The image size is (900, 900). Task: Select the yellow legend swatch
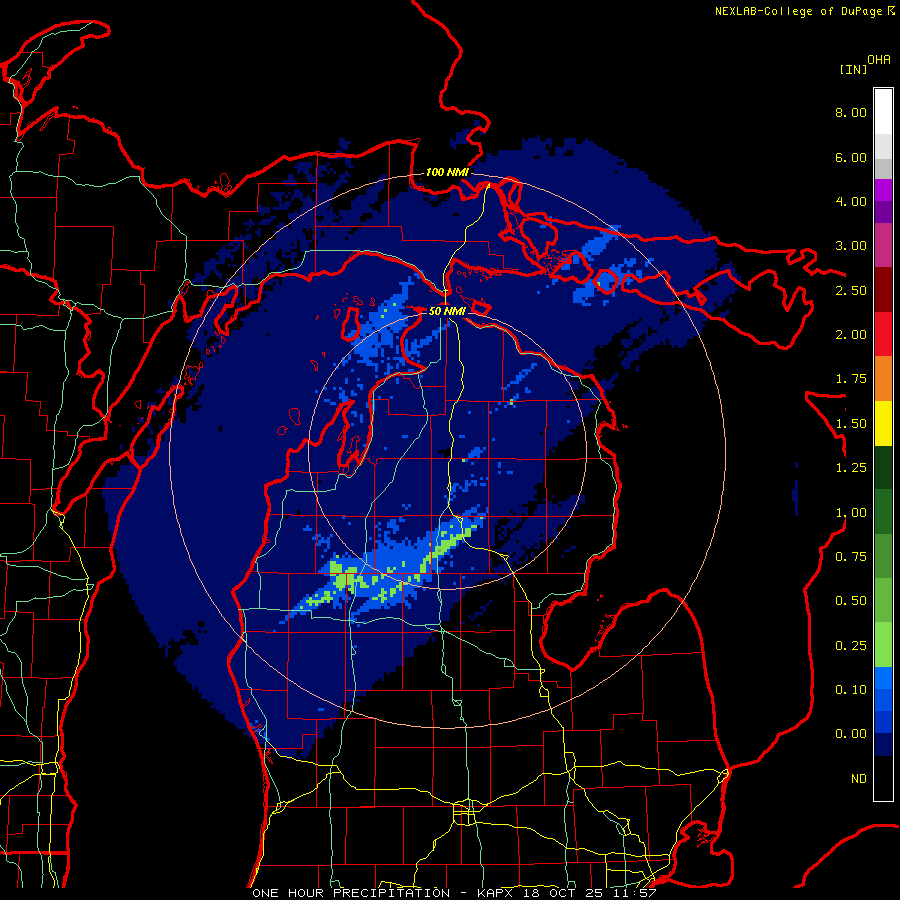[883, 423]
